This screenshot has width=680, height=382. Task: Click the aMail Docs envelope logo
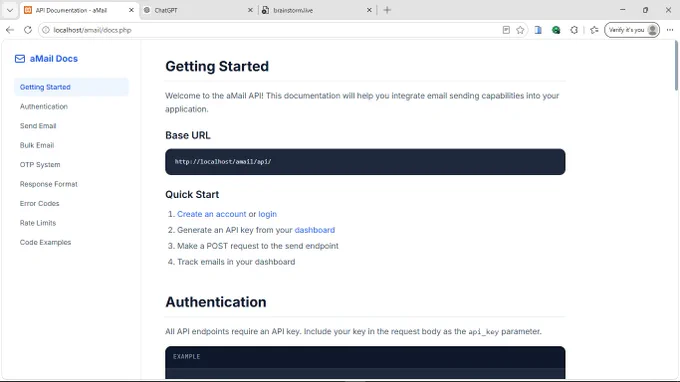(x=20, y=59)
